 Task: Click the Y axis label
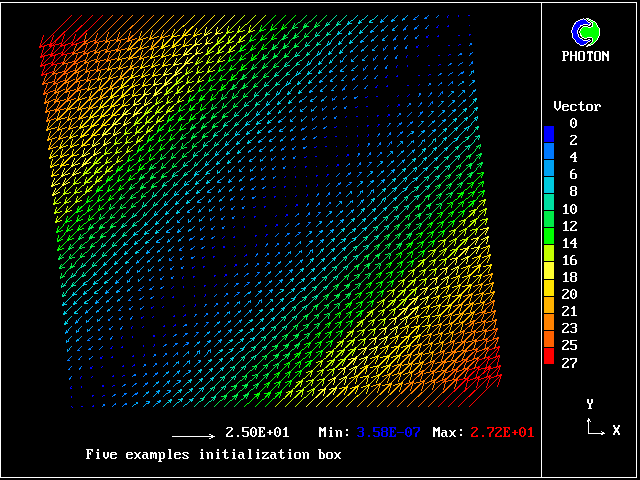[590, 405]
